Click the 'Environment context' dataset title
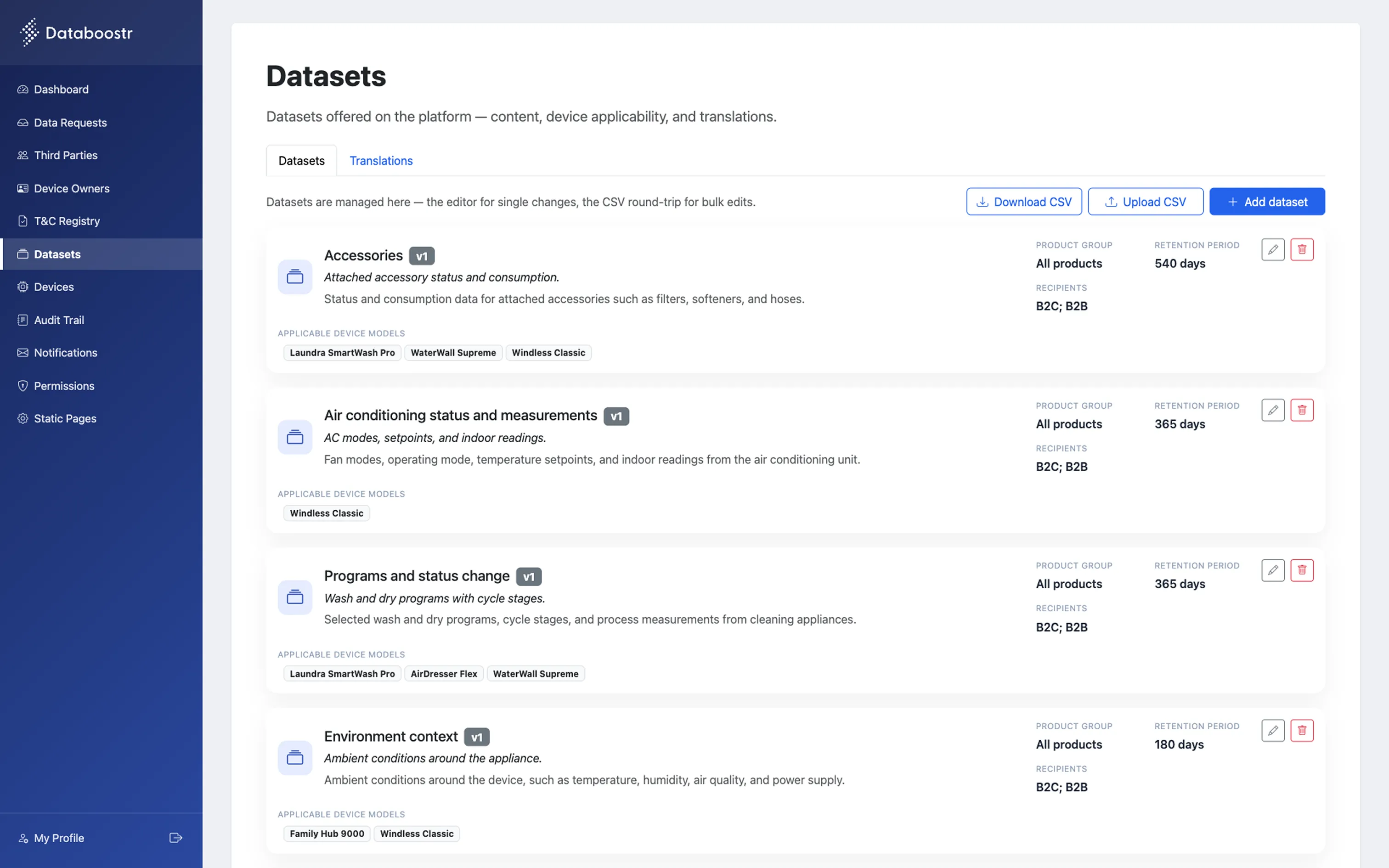Image resolution: width=1389 pixels, height=868 pixels. coord(391,737)
